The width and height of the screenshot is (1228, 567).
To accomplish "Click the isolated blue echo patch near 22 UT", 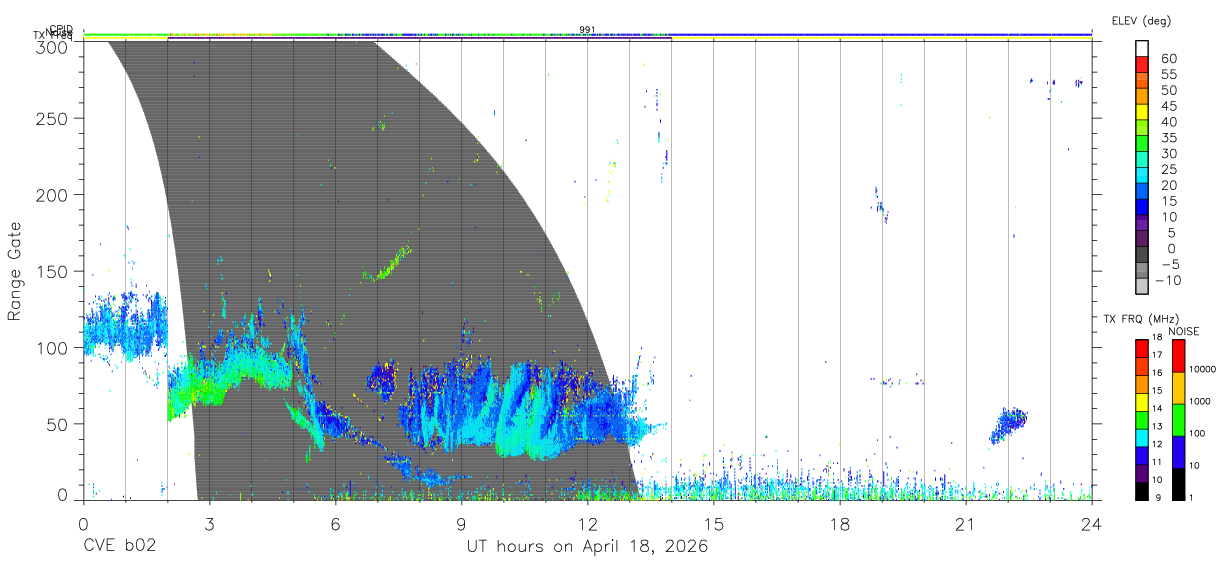I will [x=1007, y=425].
